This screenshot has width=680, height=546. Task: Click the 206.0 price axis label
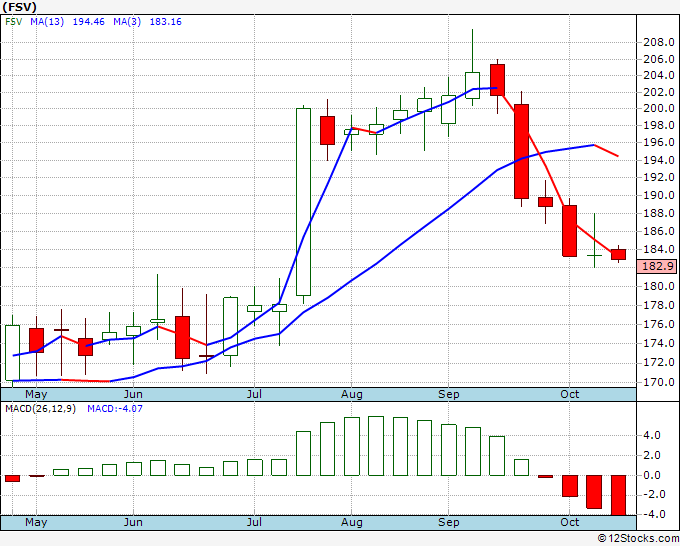tap(658, 59)
